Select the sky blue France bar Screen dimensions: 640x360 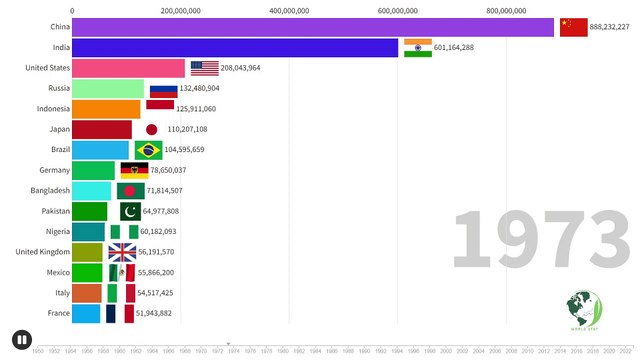point(86,313)
